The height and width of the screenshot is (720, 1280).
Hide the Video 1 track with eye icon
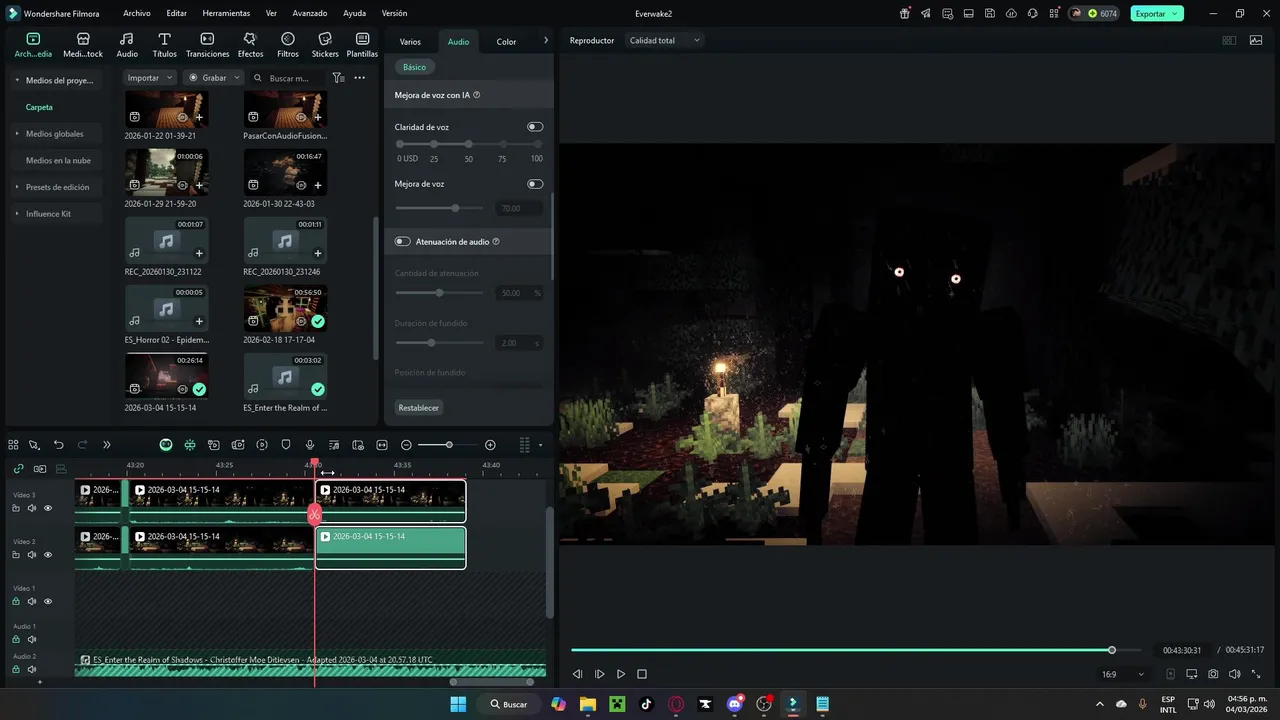tap(48, 601)
